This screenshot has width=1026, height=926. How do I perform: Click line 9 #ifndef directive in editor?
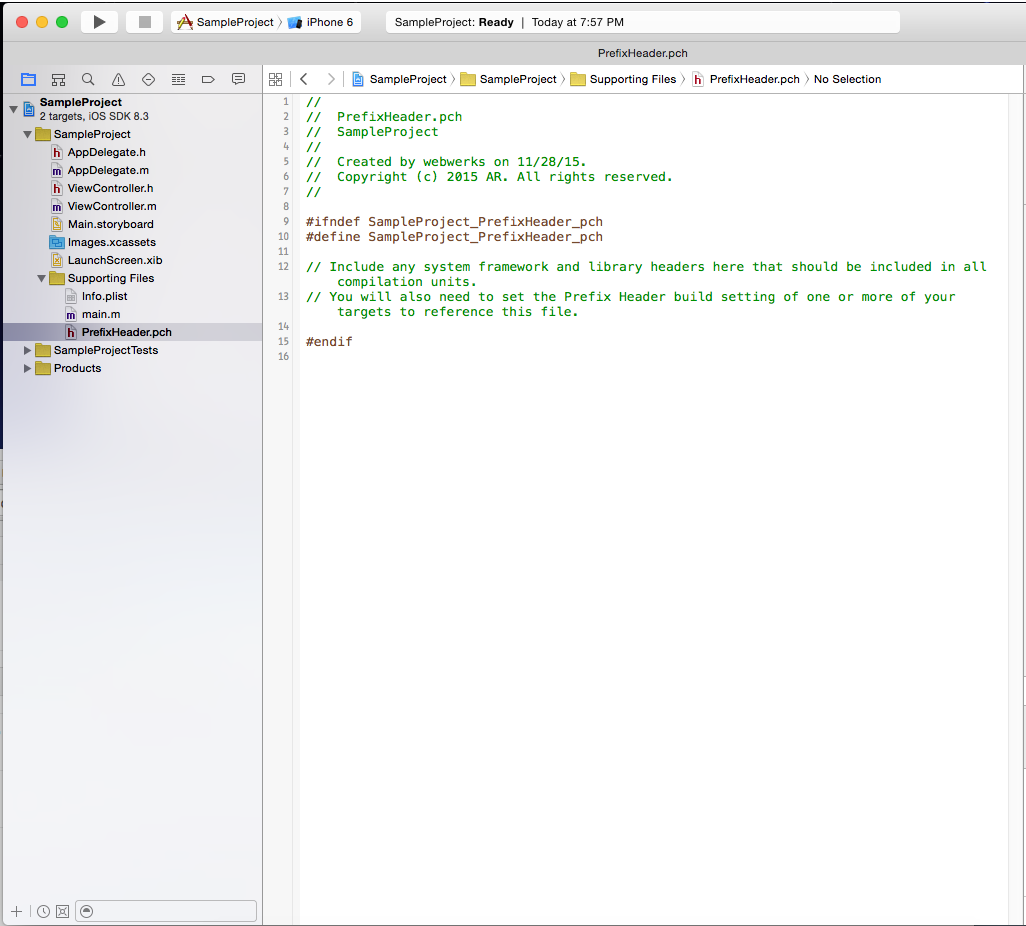454,222
